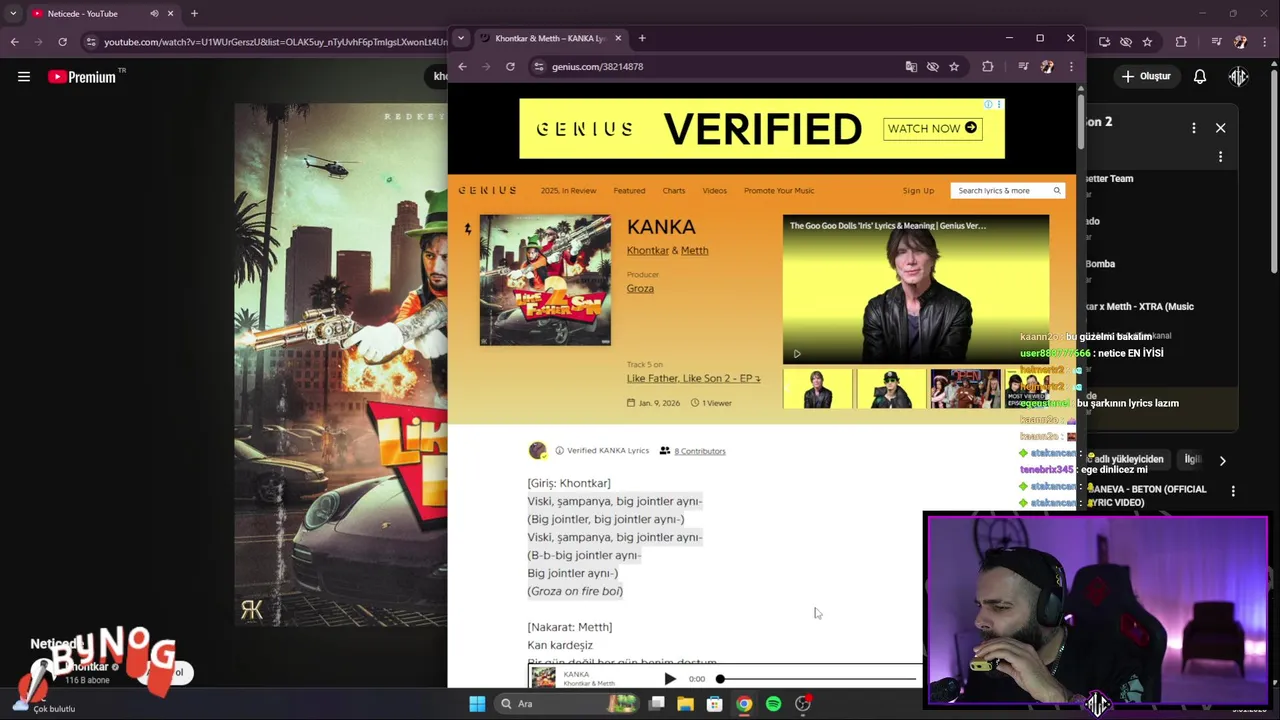Screen dimensions: 1280x720
Task: Click the YouTube Premium logo
Action: pyautogui.click(x=82, y=77)
